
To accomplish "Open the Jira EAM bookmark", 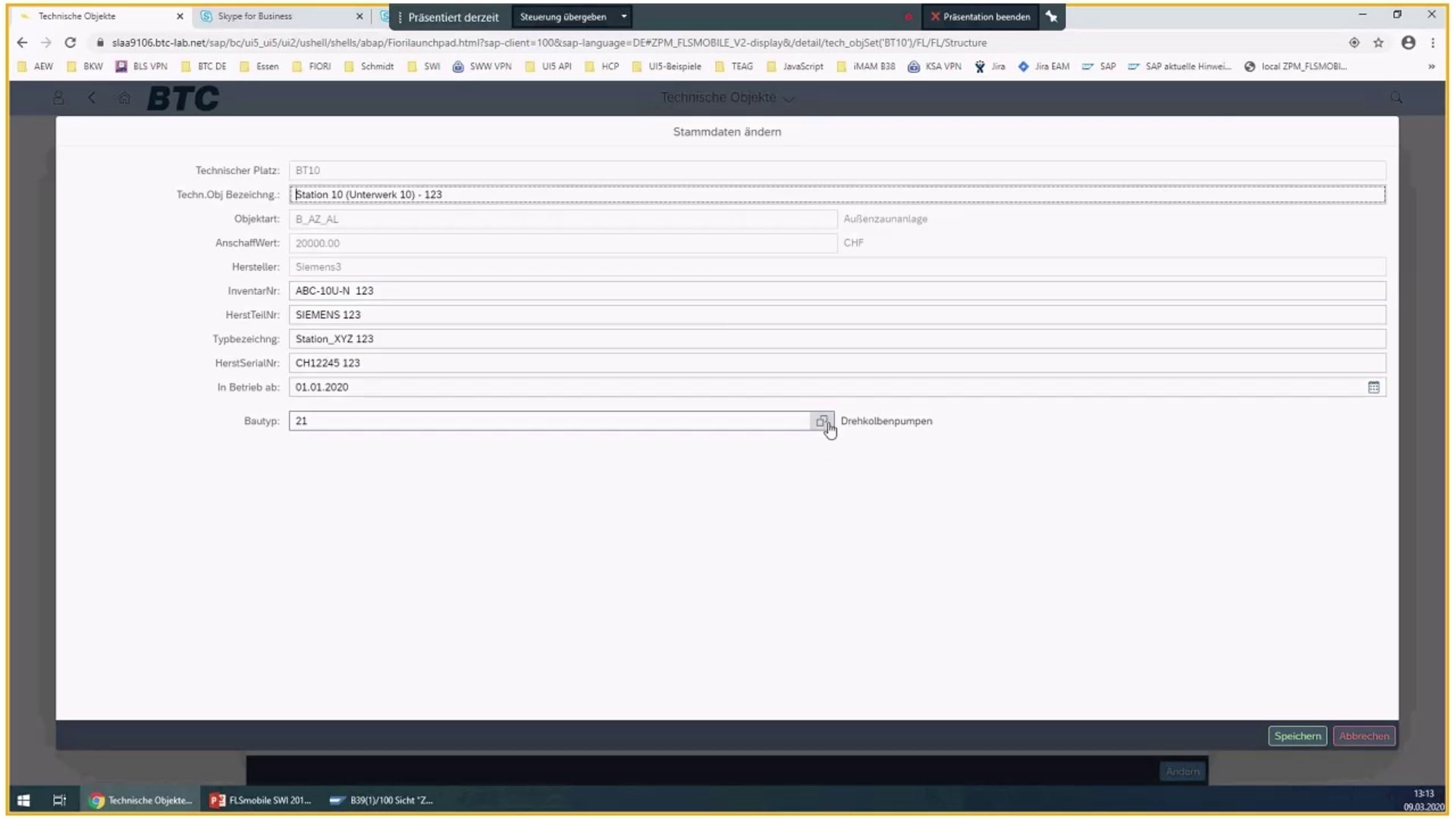I will click(1043, 66).
